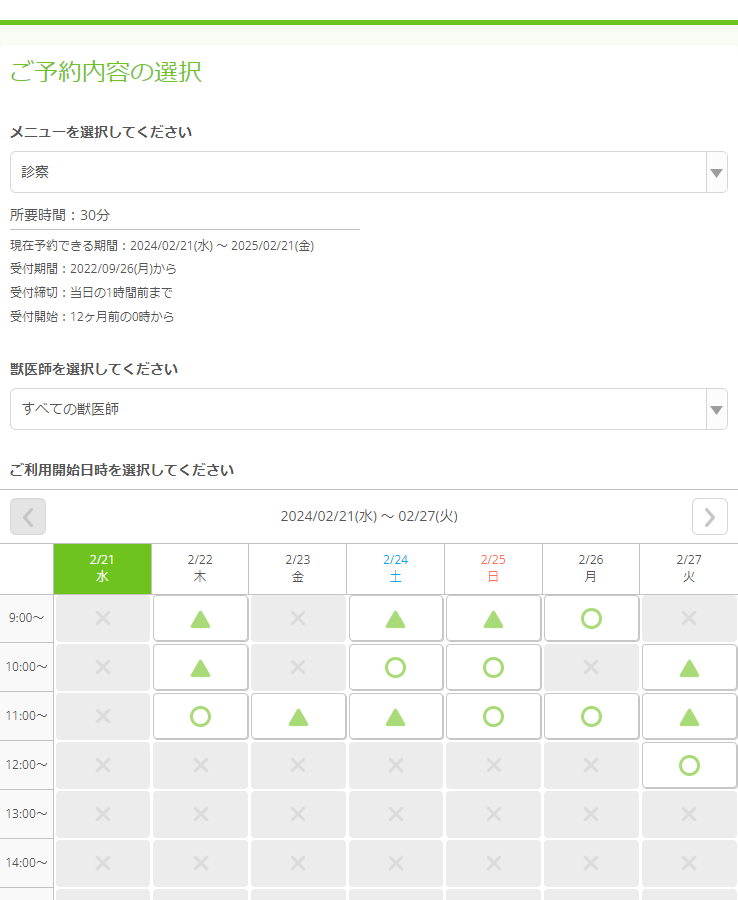
Task: Book the circle slot on 2/22 at 11:00
Action: (200, 716)
